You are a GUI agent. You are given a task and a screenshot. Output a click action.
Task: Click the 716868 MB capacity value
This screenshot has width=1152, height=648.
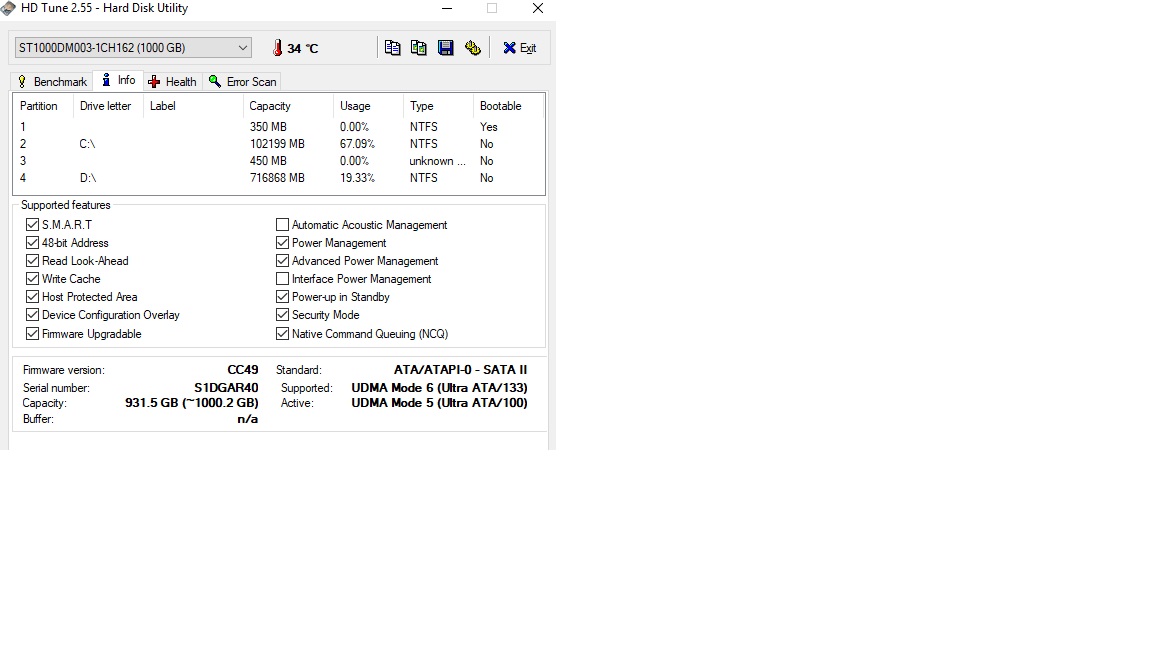click(277, 178)
